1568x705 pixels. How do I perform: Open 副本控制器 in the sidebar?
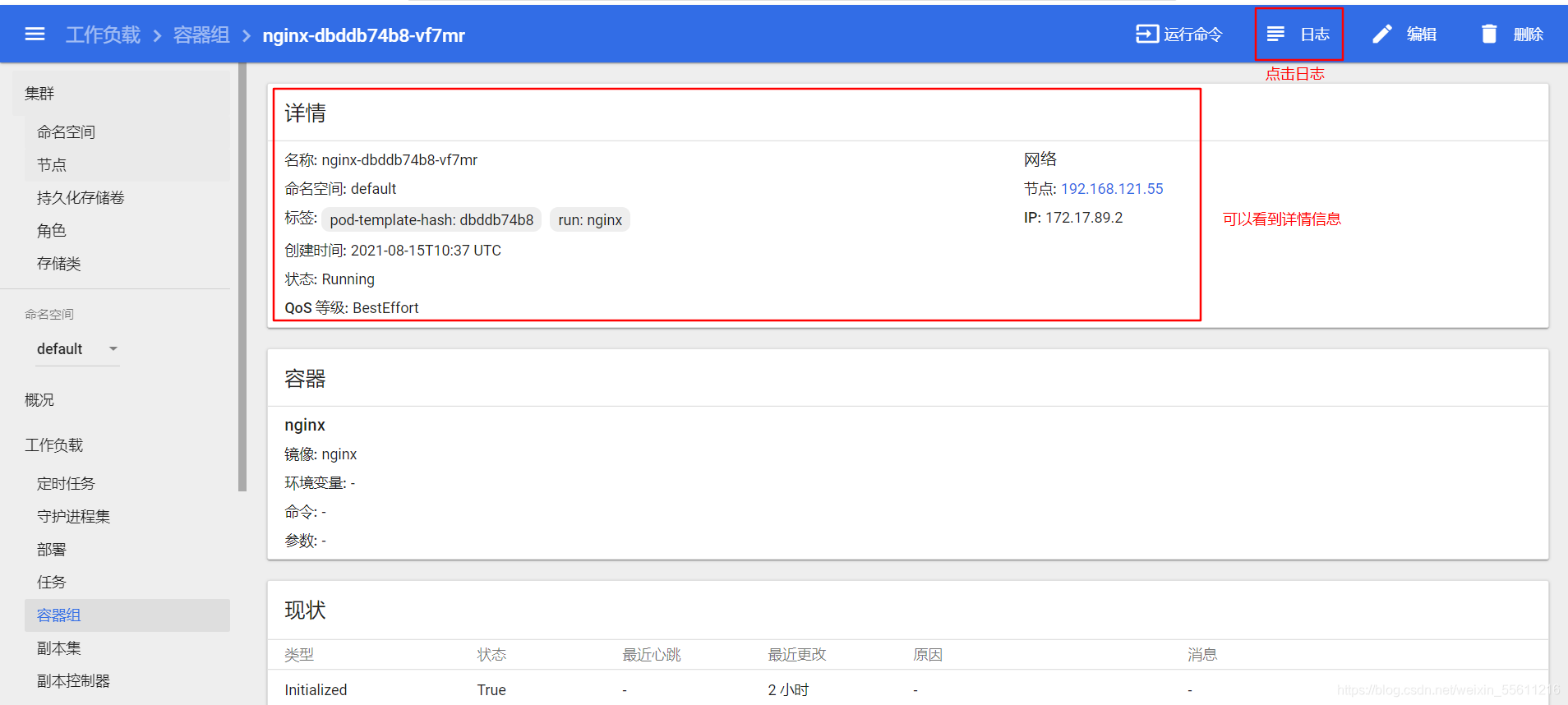point(73,681)
